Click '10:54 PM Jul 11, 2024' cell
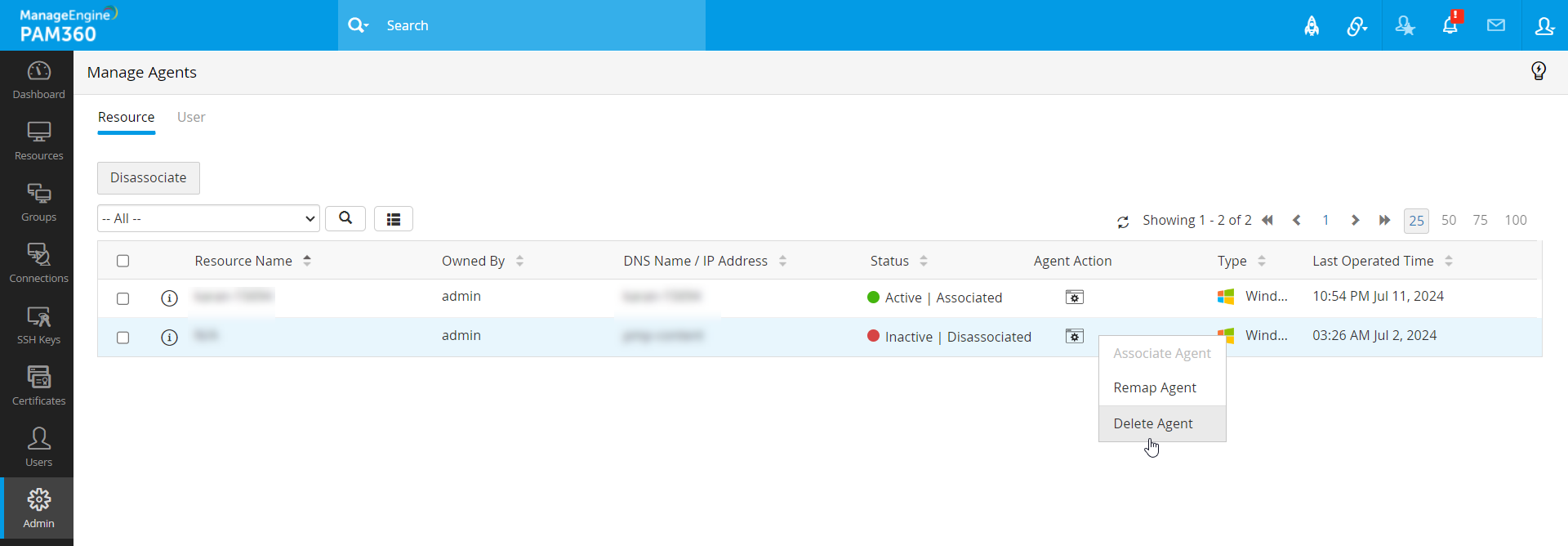The width and height of the screenshot is (1568, 546). [1378, 296]
